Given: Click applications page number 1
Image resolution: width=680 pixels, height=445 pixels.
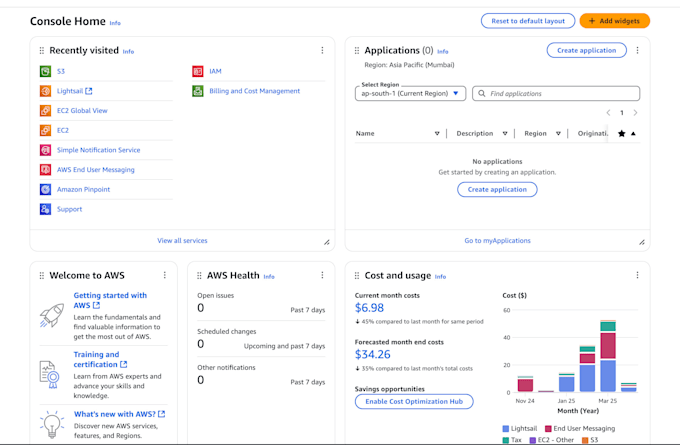Looking at the screenshot, I should click(x=622, y=113).
